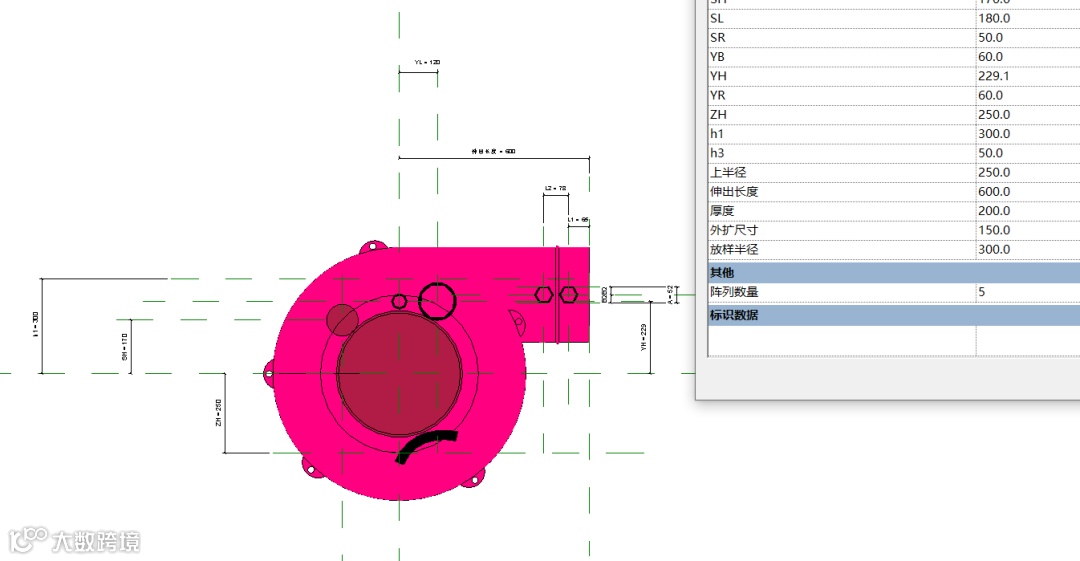
Task: Select the L2 = 78 dimension label
Action: pyautogui.click(x=555, y=188)
